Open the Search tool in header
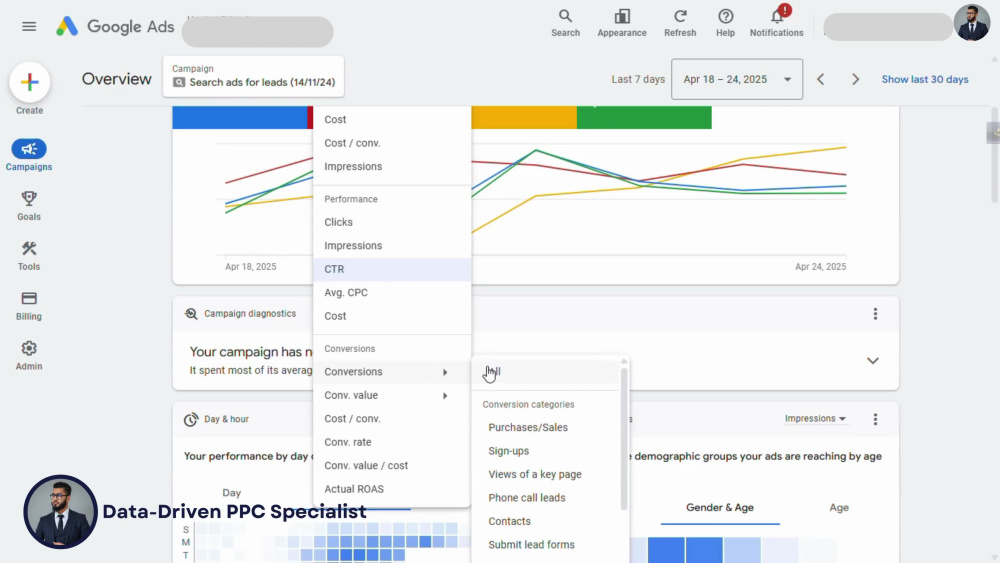This screenshot has height=563, width=1000. coord(565,23)
